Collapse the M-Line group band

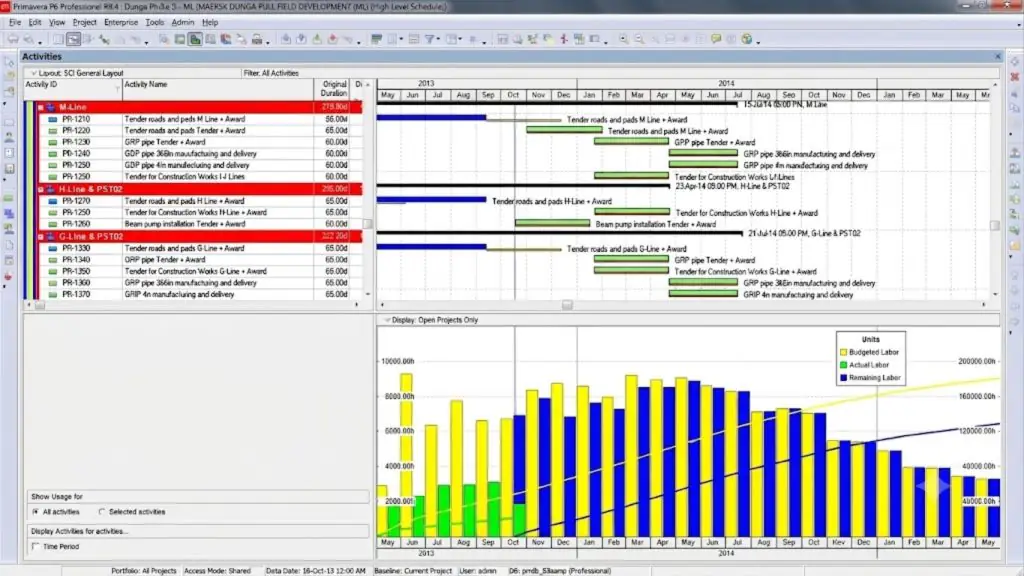point(40,107)
